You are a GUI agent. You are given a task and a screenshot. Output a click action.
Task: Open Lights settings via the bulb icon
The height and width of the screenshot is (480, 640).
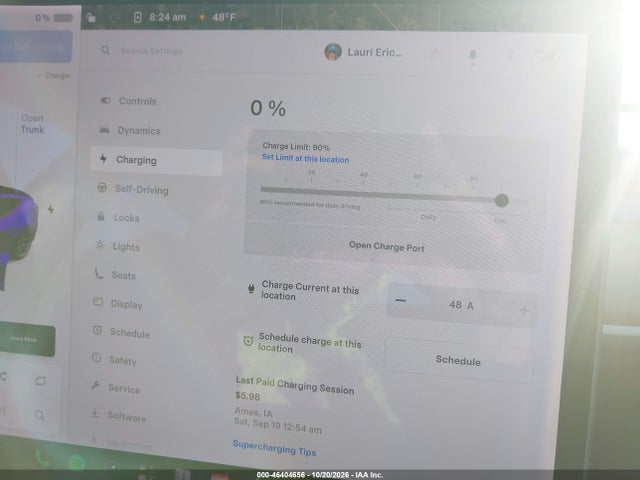pos(100,245)
